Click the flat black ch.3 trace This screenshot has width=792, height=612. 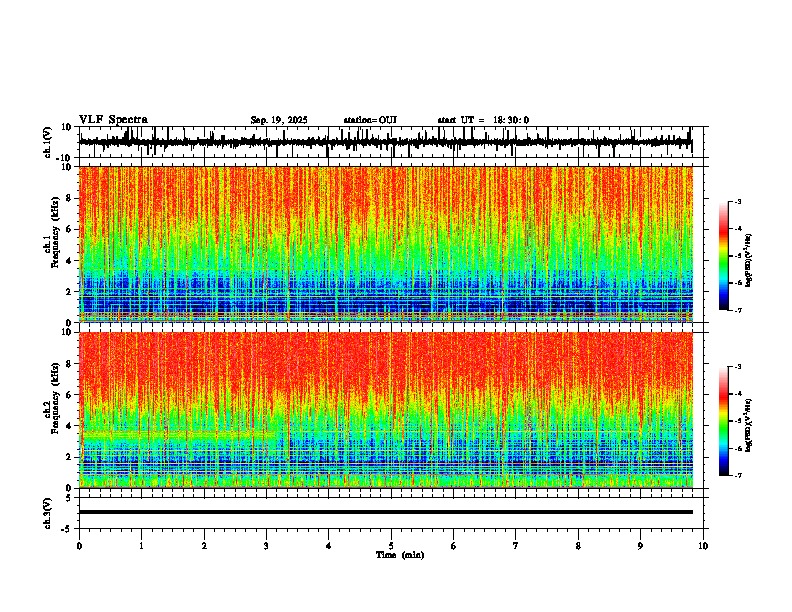(x=386, y=512)
